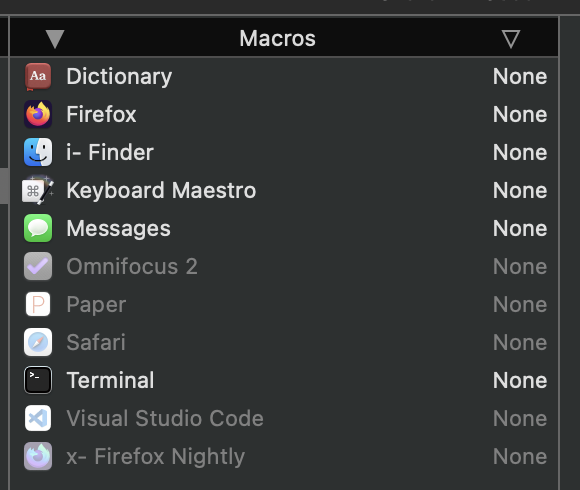Select the disabled Safari group
Screen dimensions: 580x490
point(284,342)
